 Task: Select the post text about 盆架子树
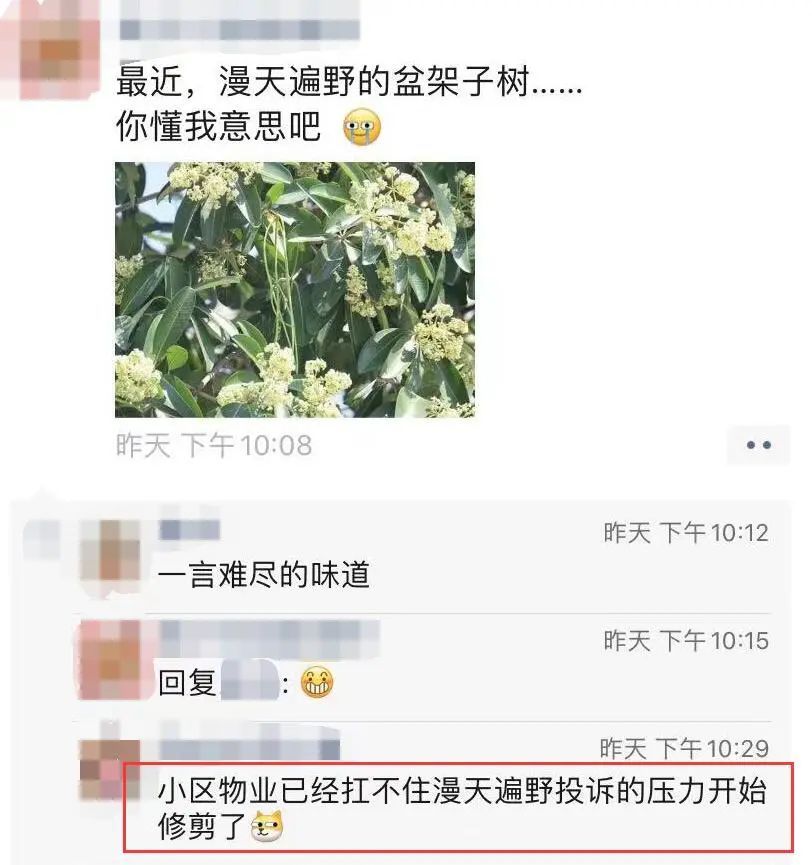[x=349, y=104]
